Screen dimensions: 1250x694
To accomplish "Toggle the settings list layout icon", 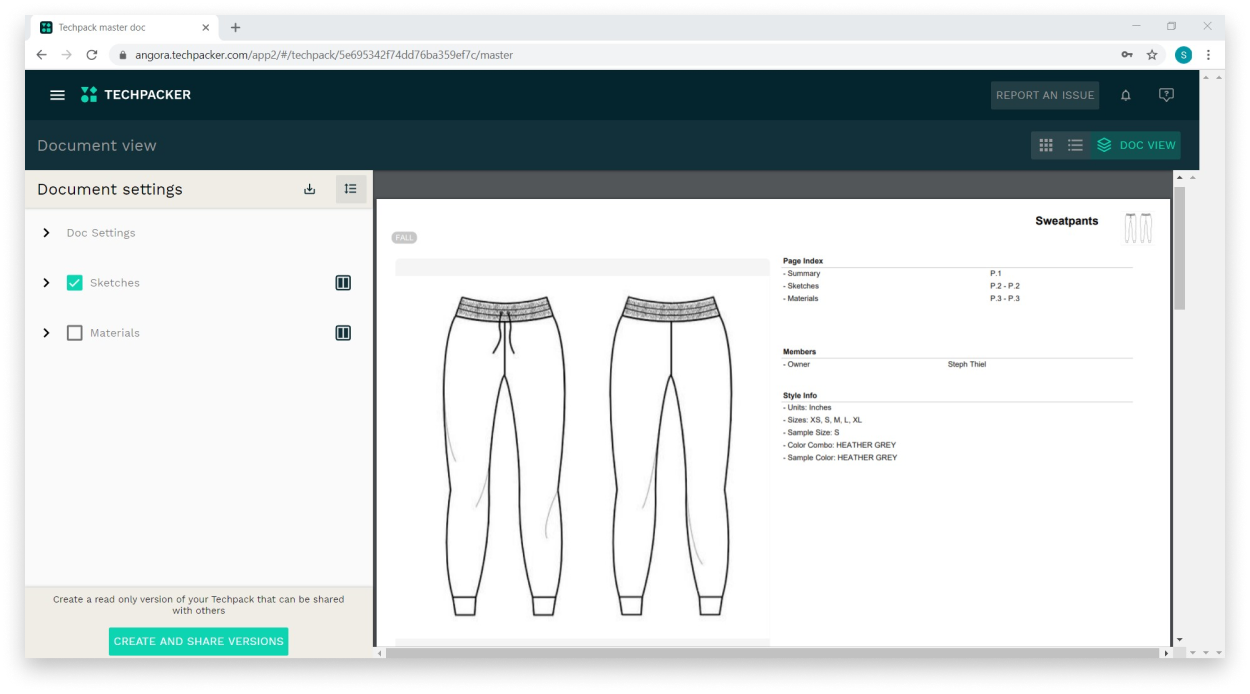I will (x=351, y=189).
